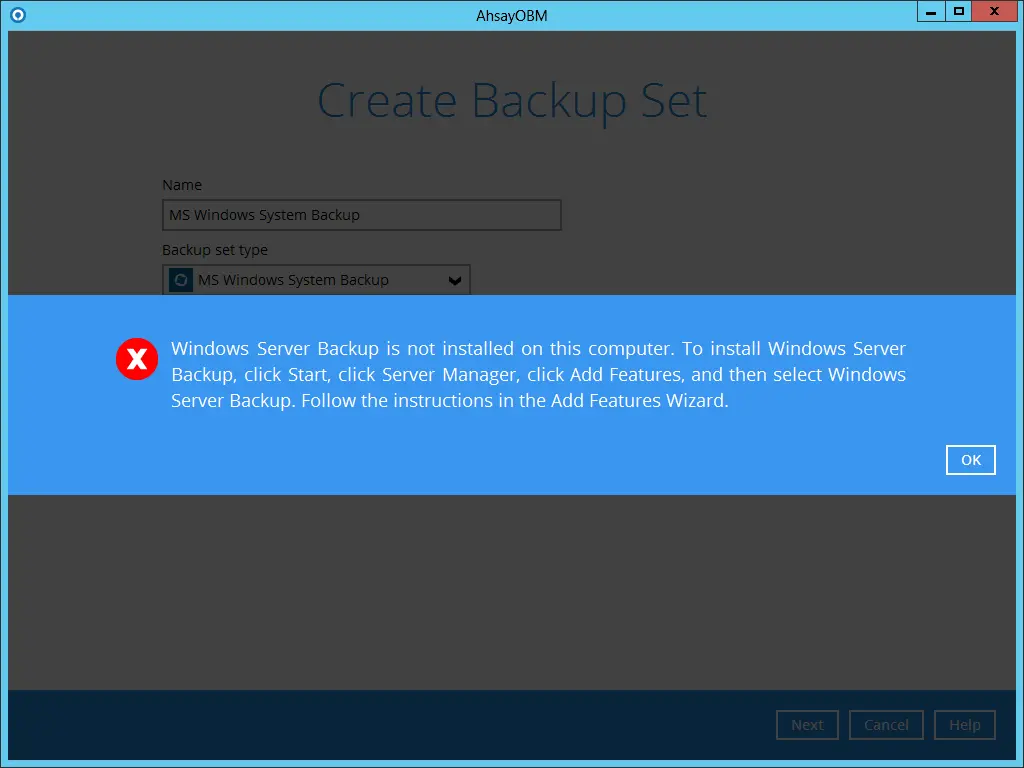This screenshot has height=768, width=1024.
Task: Open Help from the bottom bar
Action: 964,724
